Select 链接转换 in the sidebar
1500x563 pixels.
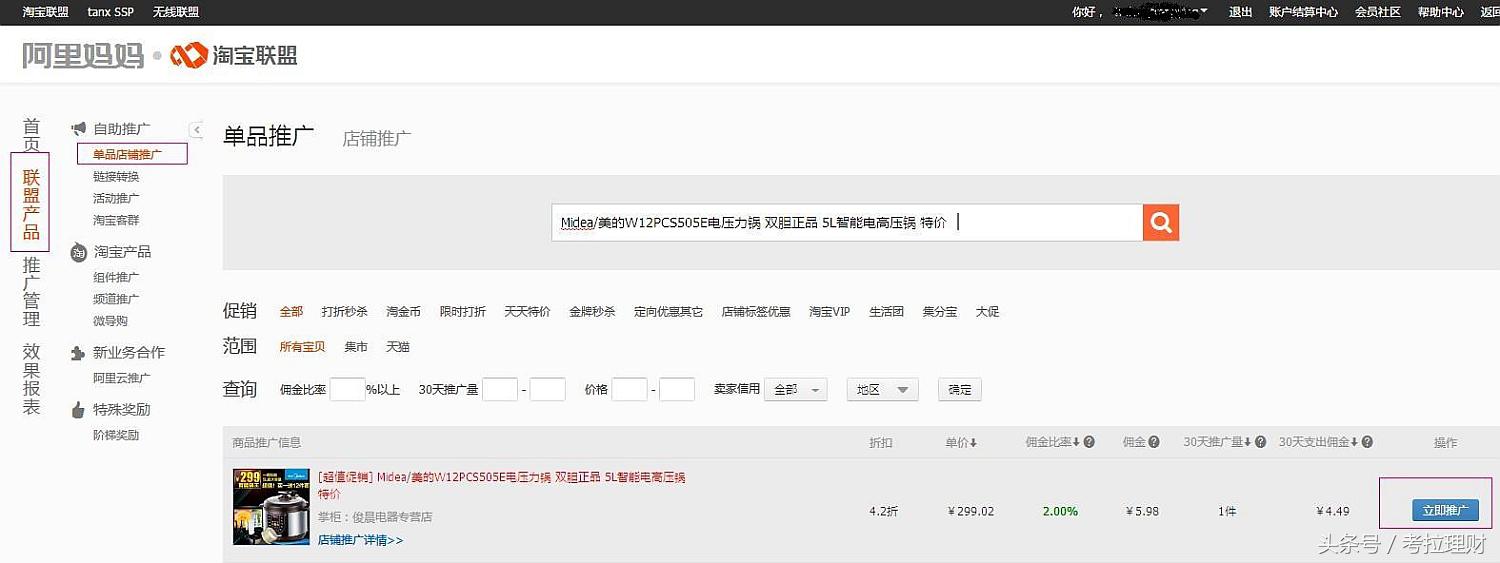(x=116, y=177)
